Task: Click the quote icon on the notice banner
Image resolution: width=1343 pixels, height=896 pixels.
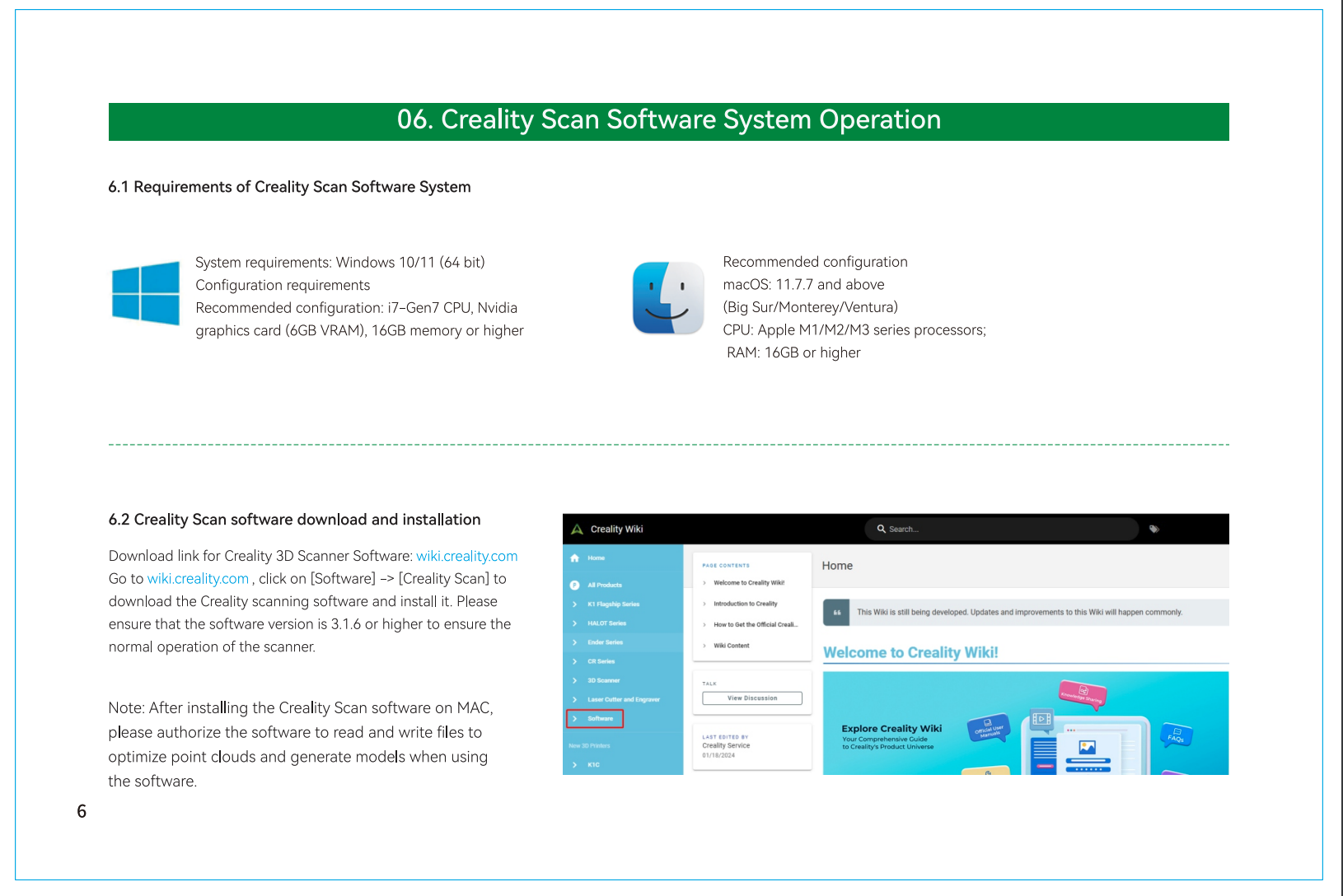Action: [836, 613]
